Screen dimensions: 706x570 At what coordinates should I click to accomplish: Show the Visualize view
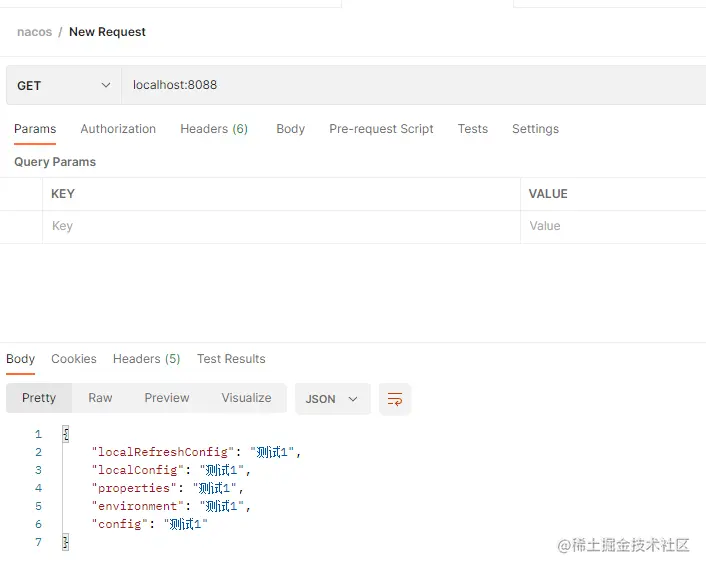point(246,398)
